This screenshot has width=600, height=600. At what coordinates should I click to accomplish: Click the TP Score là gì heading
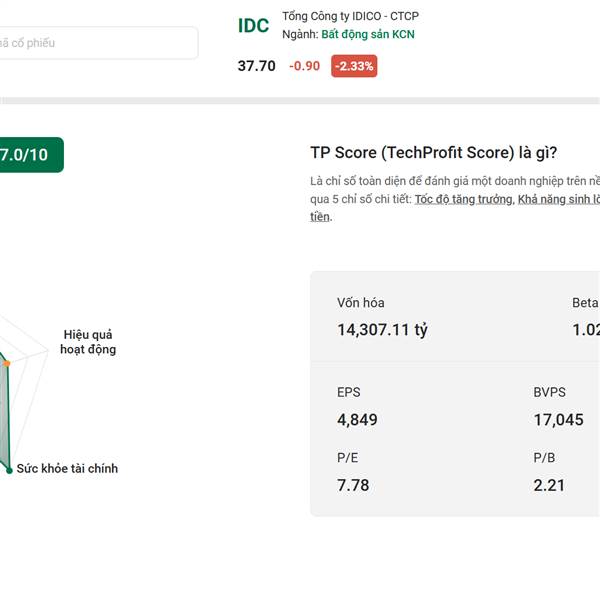(434, 152)
